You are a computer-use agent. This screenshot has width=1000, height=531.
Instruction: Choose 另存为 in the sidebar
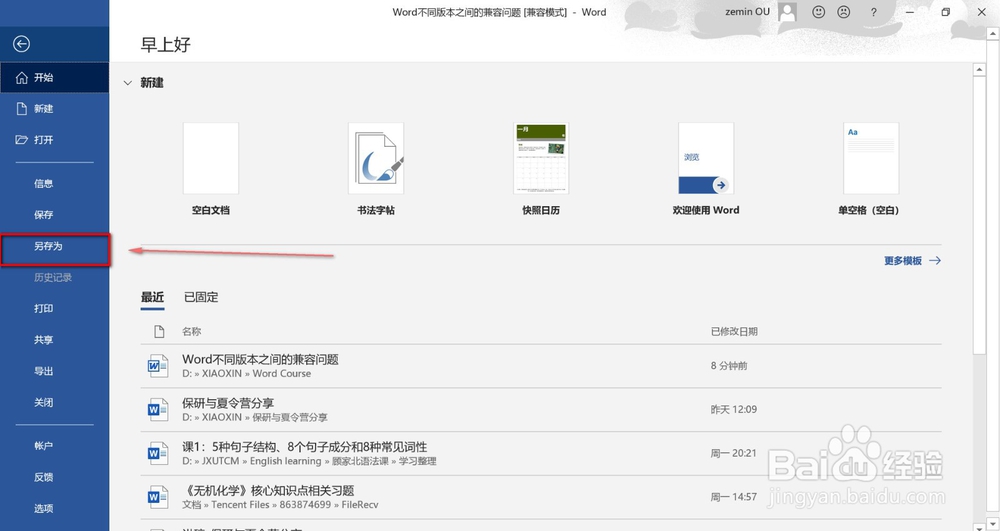55,249
